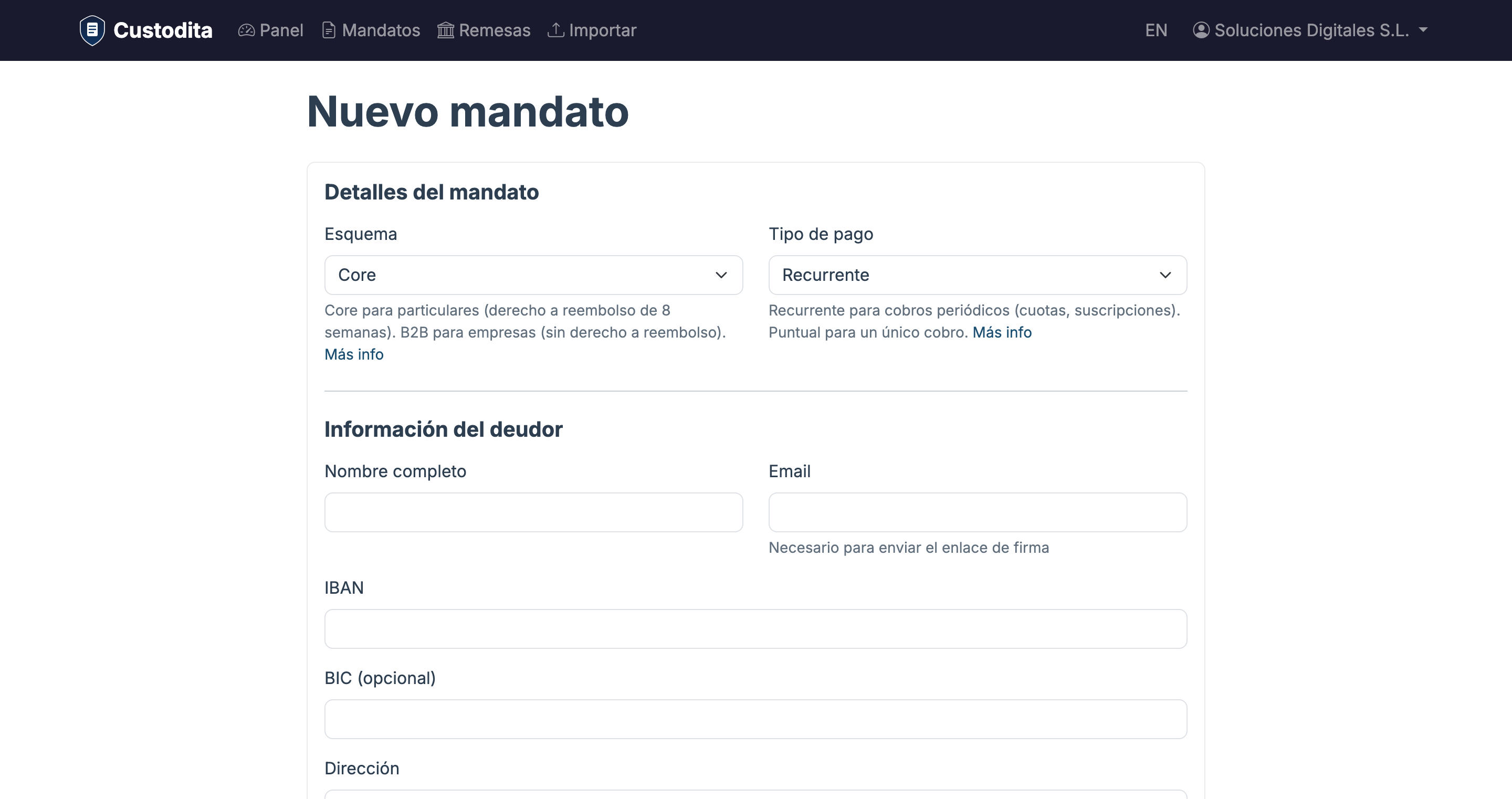Click the user account icon
Viewport: 1512px width, 799px height.
point(1202,30)
